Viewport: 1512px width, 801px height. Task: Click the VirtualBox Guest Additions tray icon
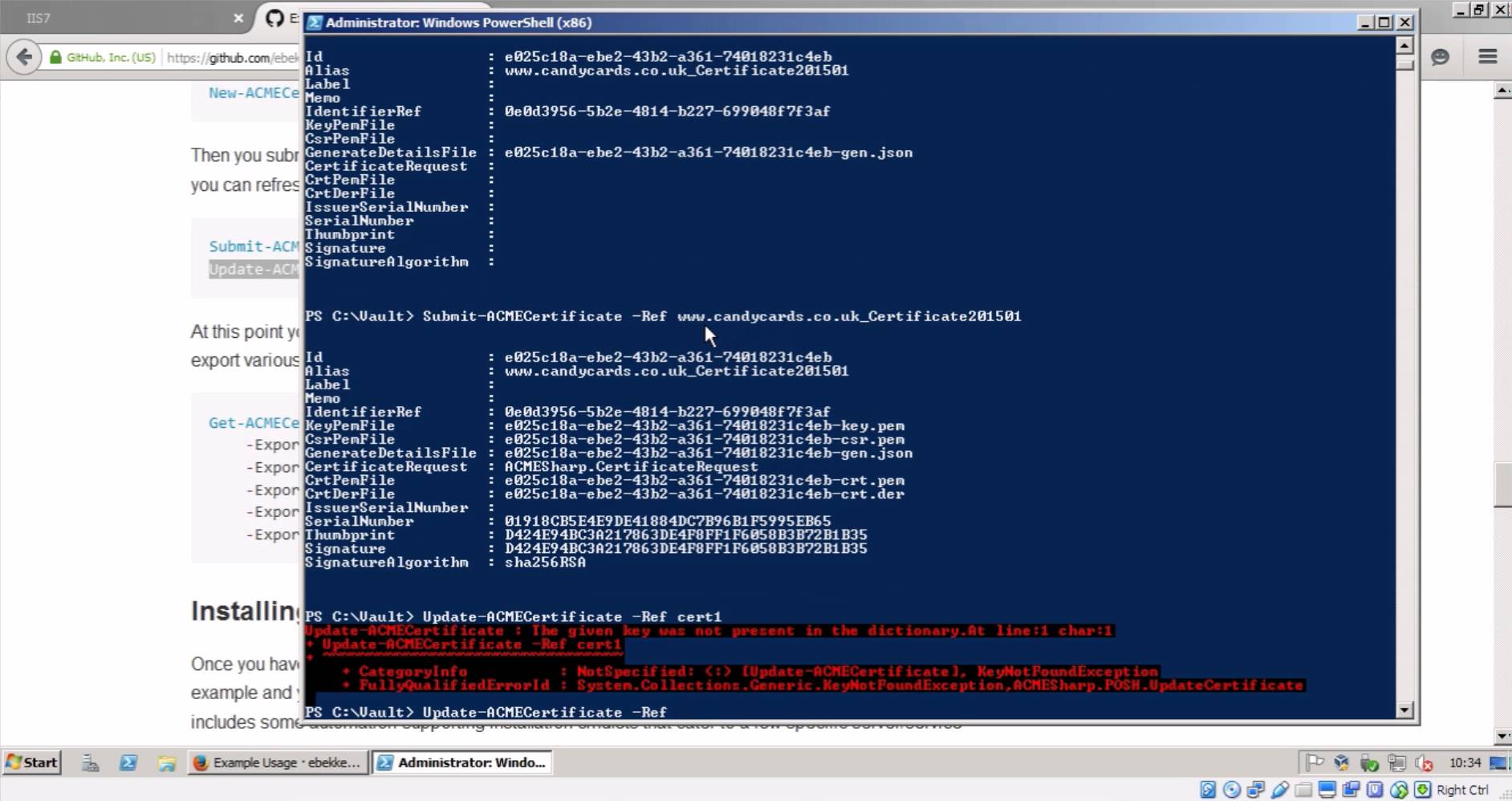[x=1341, y=762]
